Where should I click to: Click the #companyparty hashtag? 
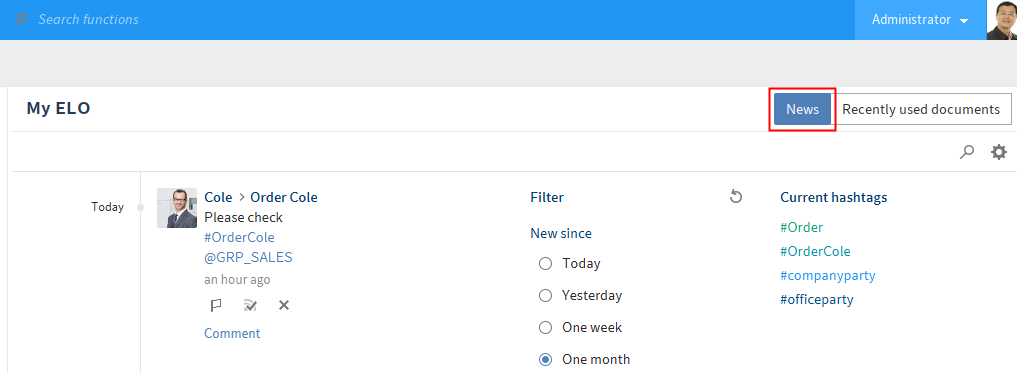click(828, 276)
